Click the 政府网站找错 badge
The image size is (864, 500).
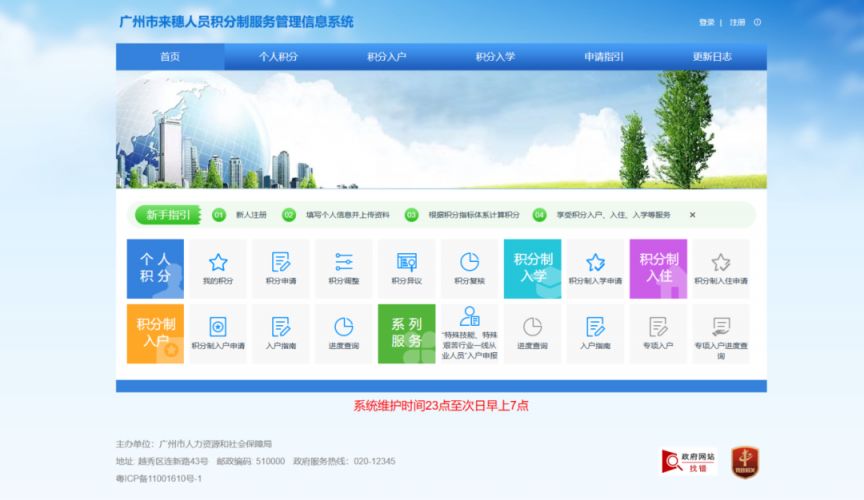pos(689,461)
